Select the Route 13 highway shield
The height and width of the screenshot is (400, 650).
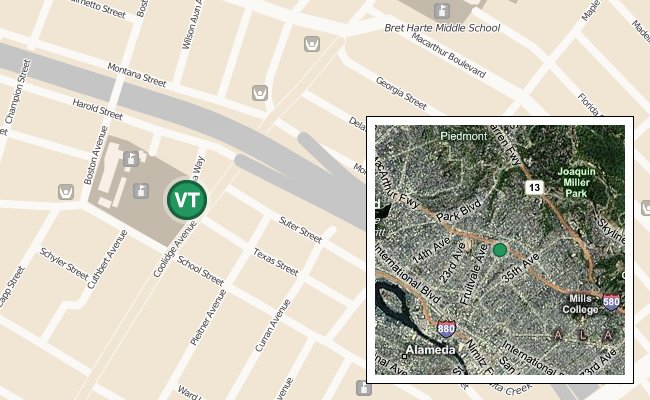(x=534, y=187)
